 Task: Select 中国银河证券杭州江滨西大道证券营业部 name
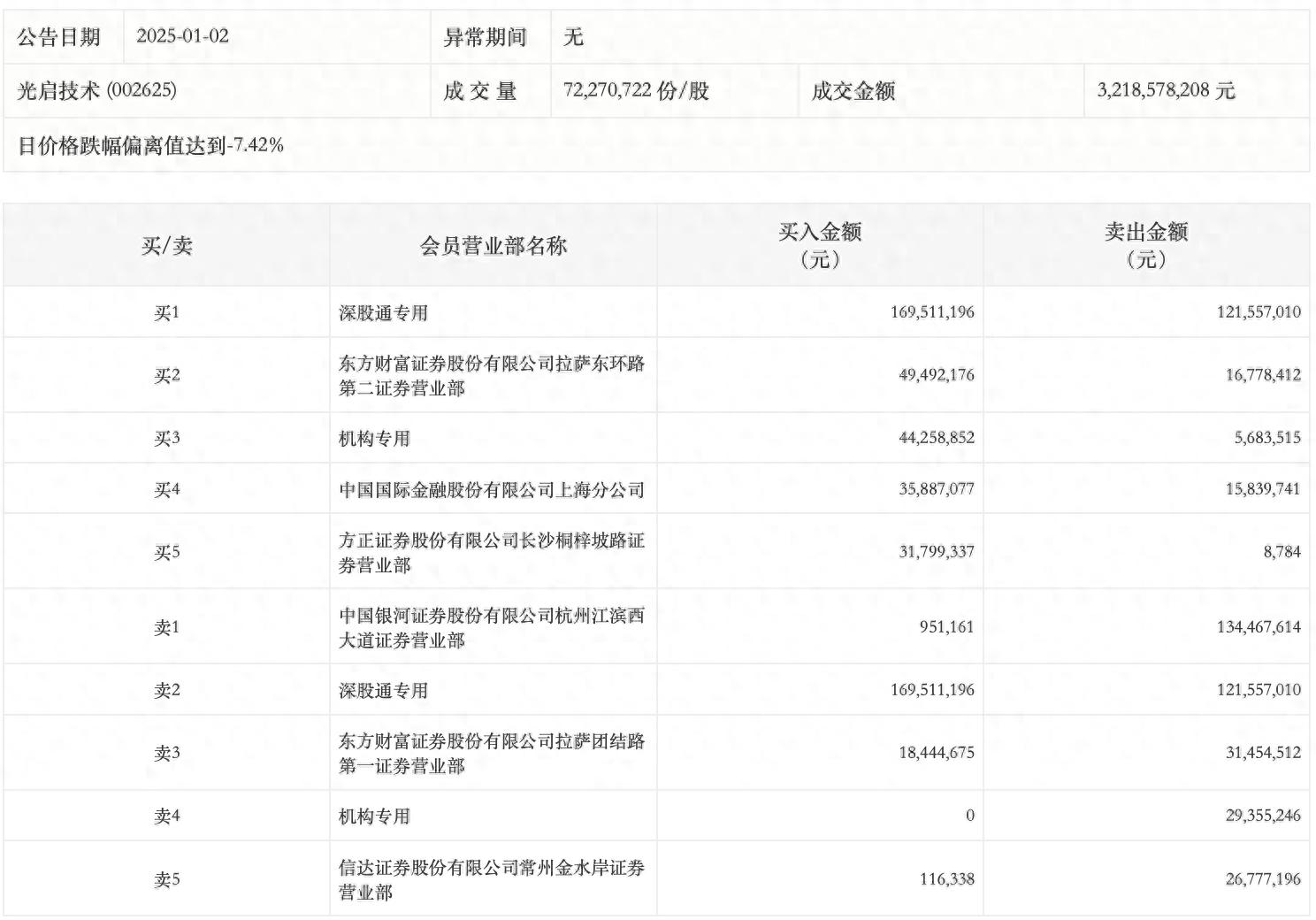click(492, 626)
